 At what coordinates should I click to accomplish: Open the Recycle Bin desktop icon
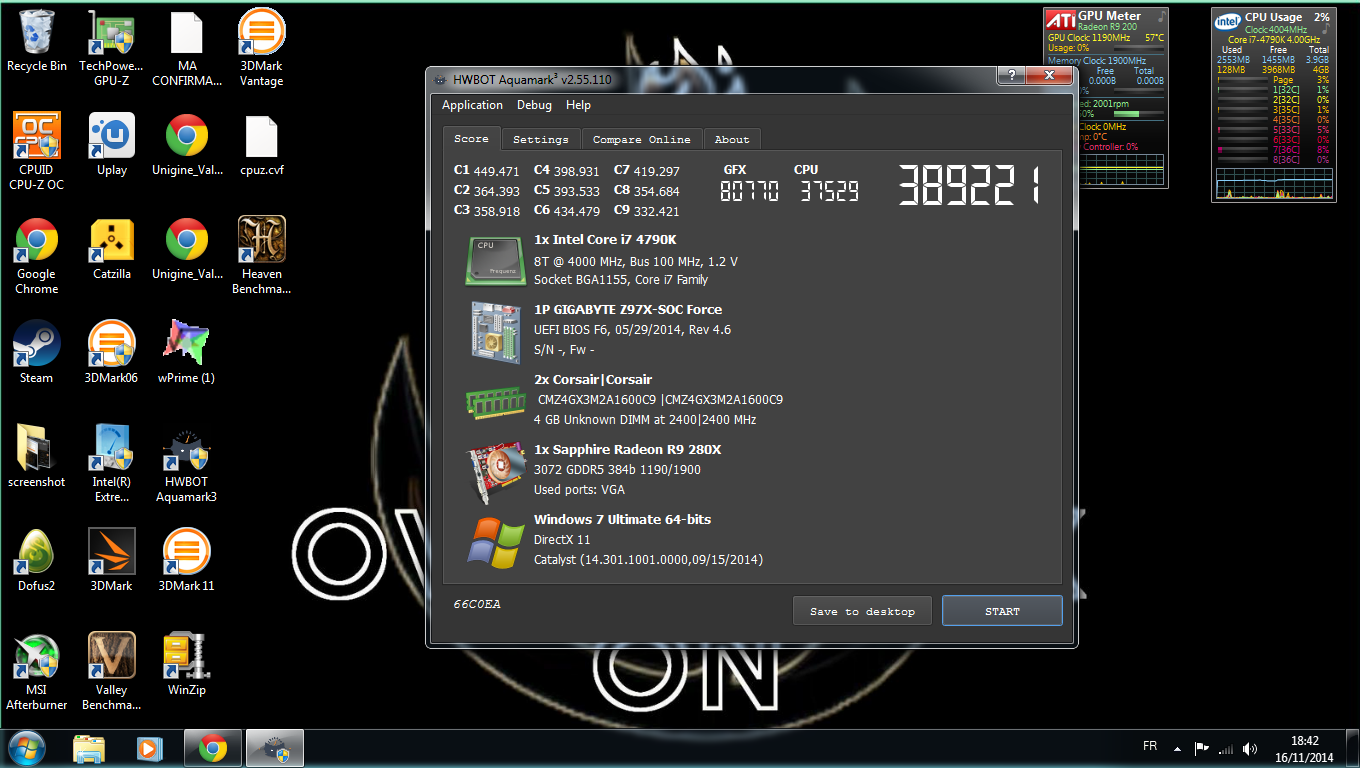click(37, 42)
